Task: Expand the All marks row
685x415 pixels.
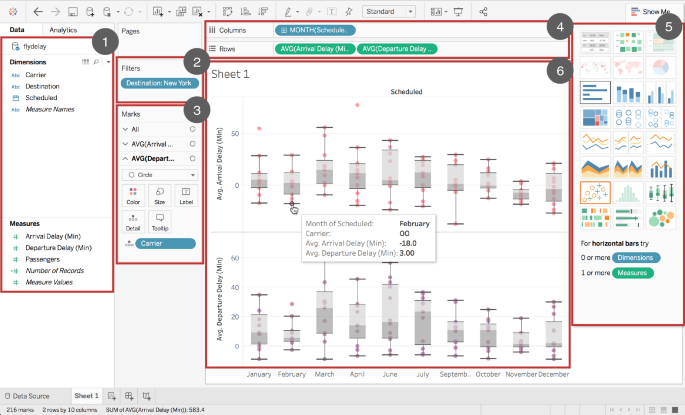Action: click(125, 129)
